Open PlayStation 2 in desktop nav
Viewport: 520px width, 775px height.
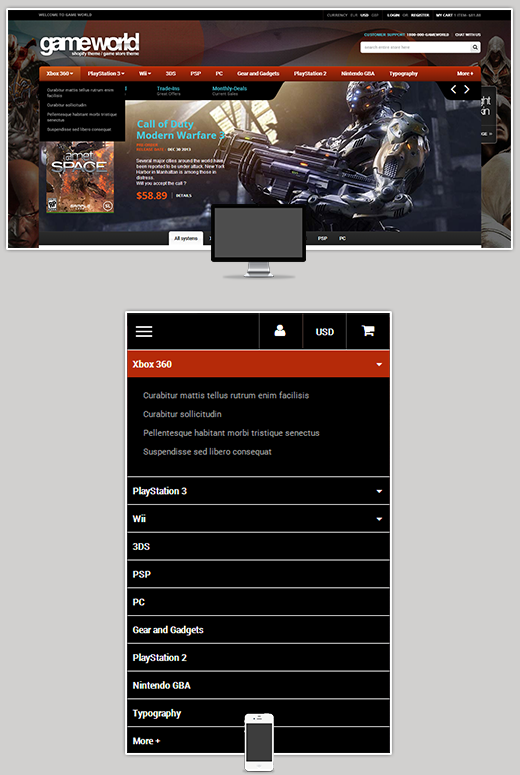(x=310, y=74)
